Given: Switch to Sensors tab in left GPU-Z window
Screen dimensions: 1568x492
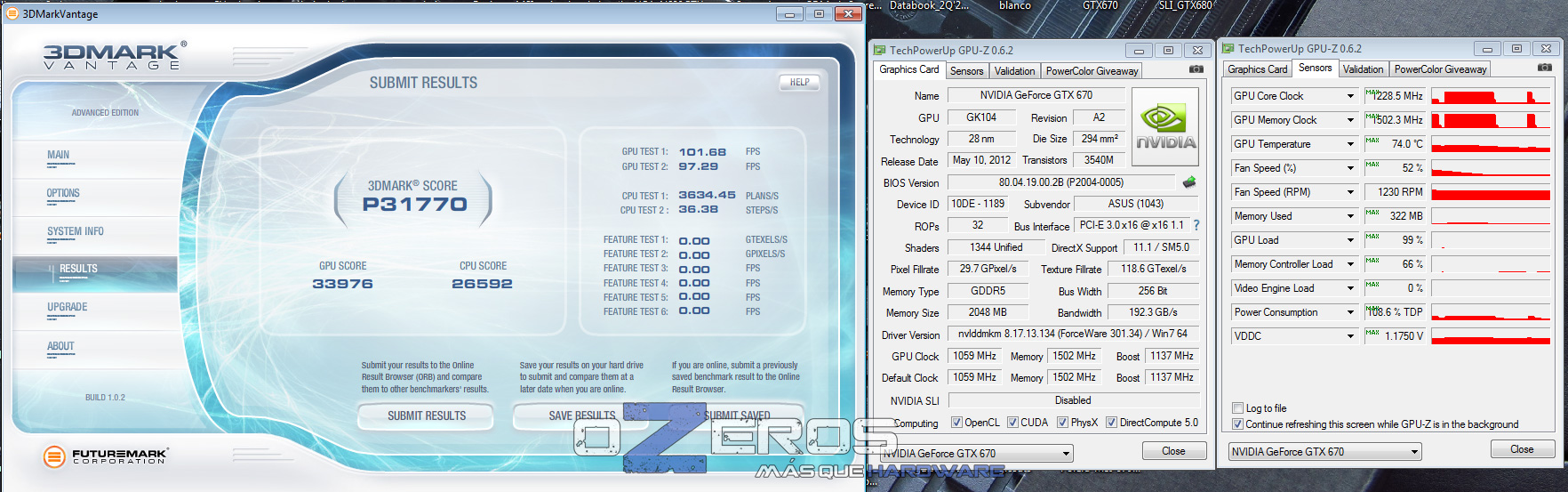Looking at the screenshot, I should pos(966,71).
